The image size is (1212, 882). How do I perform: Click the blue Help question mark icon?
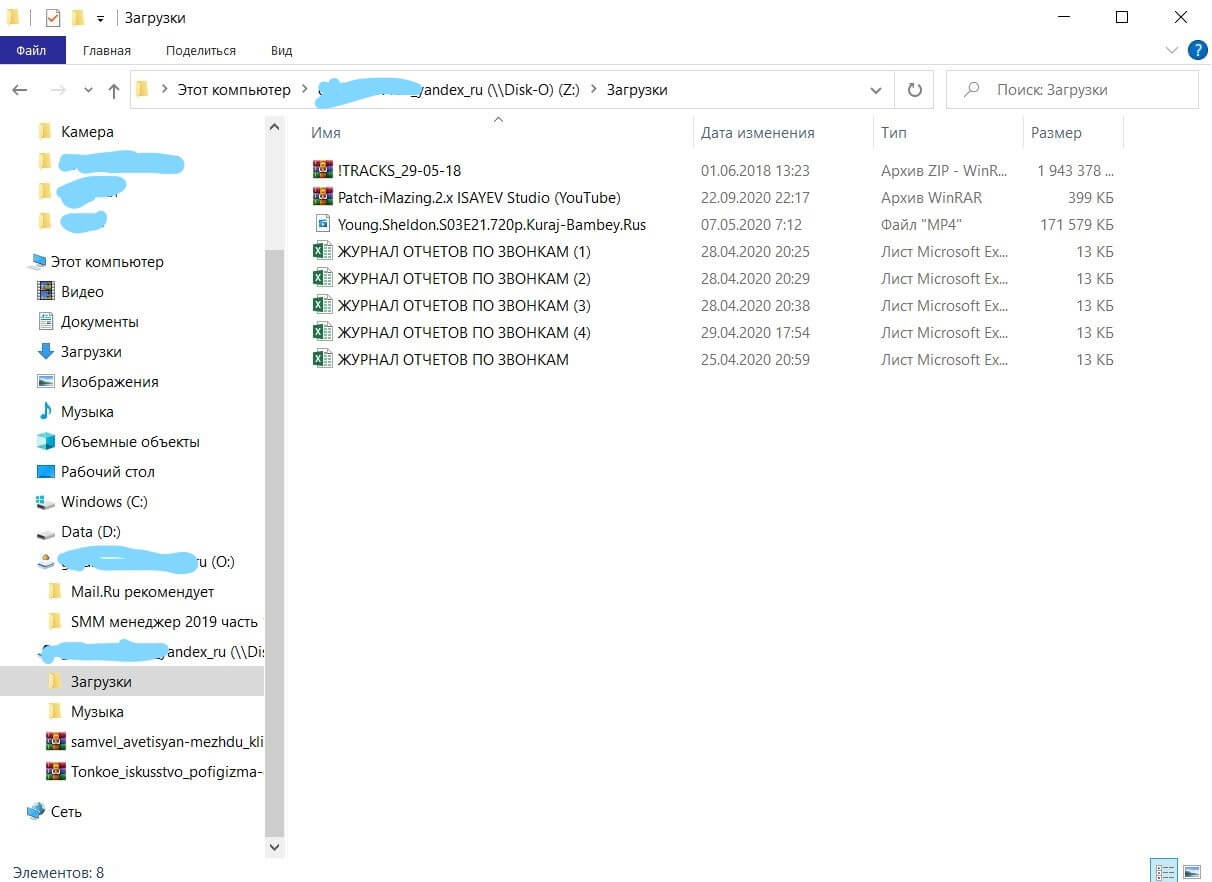pos(1197,50)
